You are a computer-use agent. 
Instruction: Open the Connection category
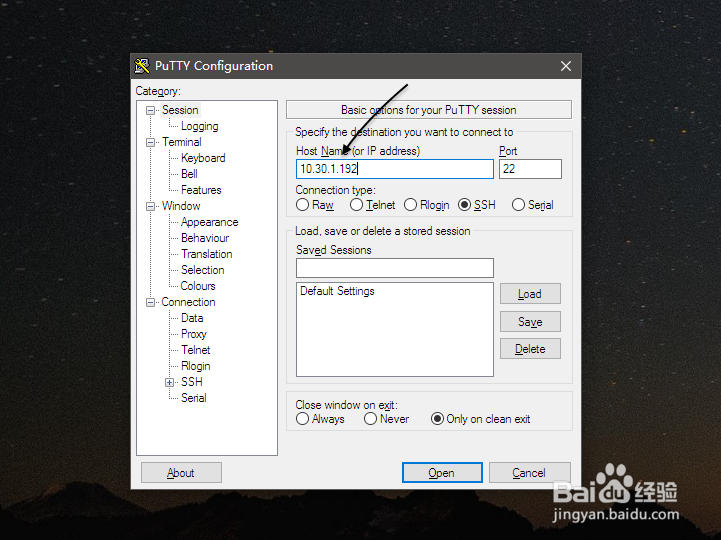click(x=188, y=302)
